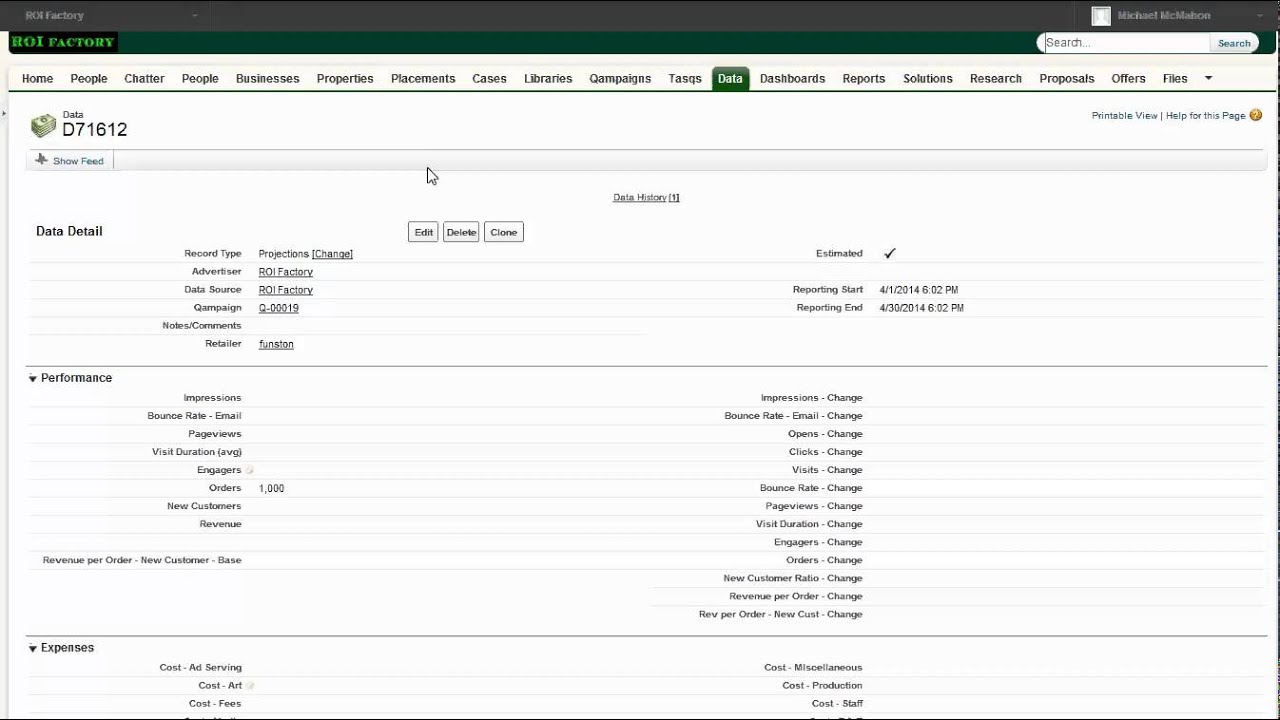Open the Chatter tab

pyautogui.click(x=144, y=79)
